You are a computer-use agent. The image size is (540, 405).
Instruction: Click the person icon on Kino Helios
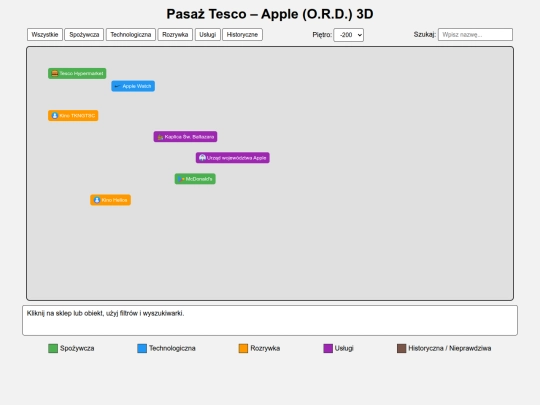(x=97, y=200)
